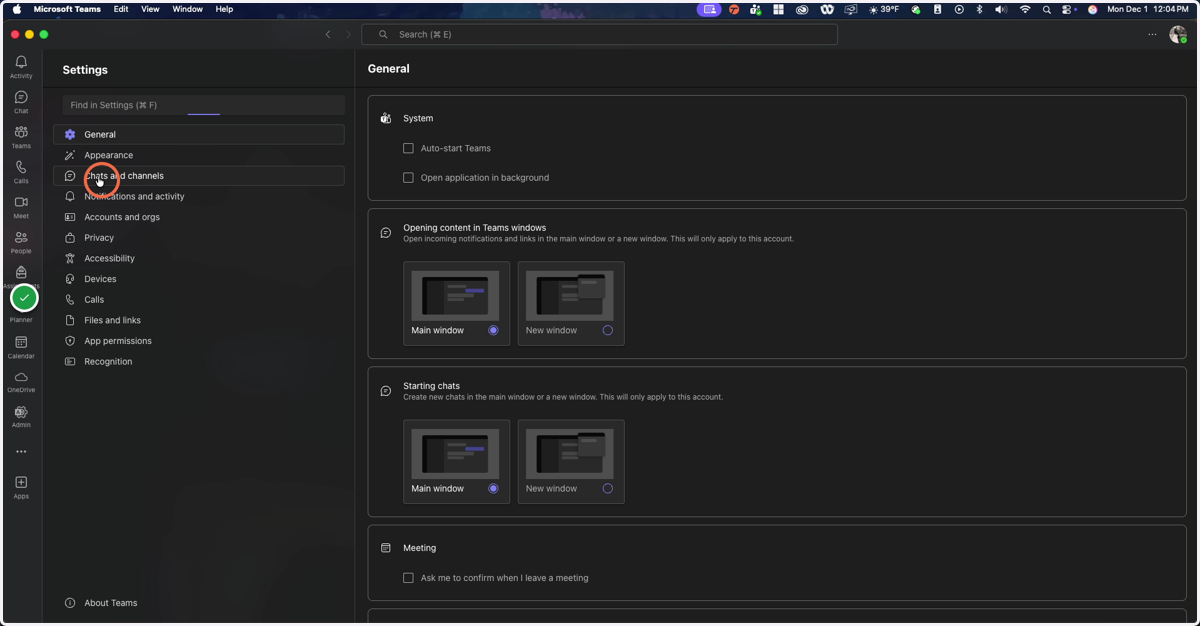Click the Find in Settings field

[204, 105]
